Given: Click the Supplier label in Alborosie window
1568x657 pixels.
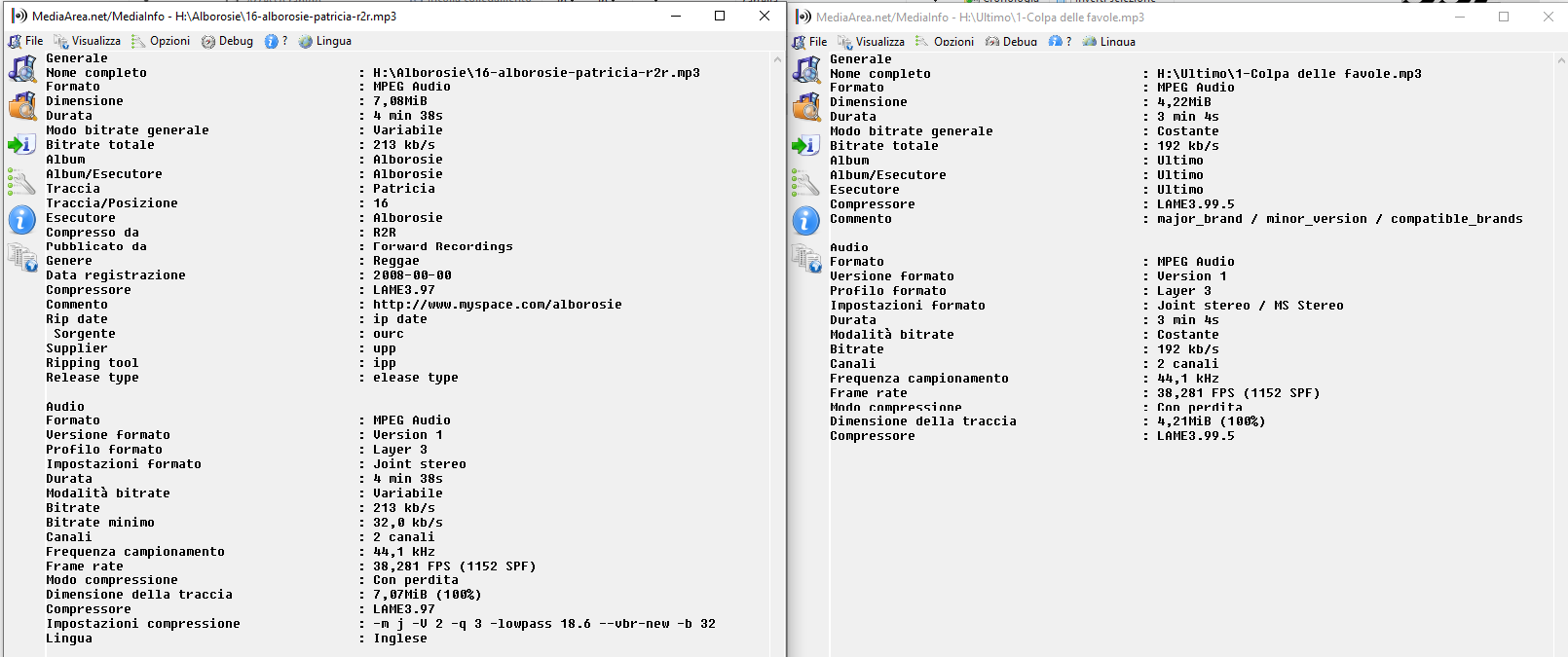Looking at the screenshot, I should pyautogui.click(x=77, y=348).
